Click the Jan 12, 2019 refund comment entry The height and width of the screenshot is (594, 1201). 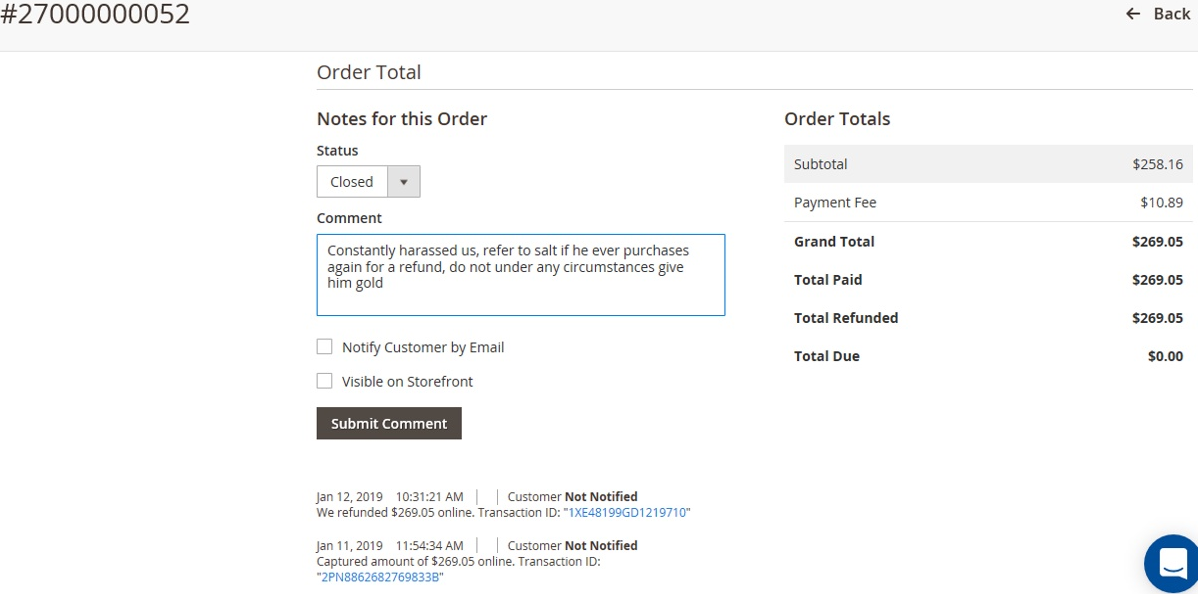pyautogui.click(x=504, y=504)
